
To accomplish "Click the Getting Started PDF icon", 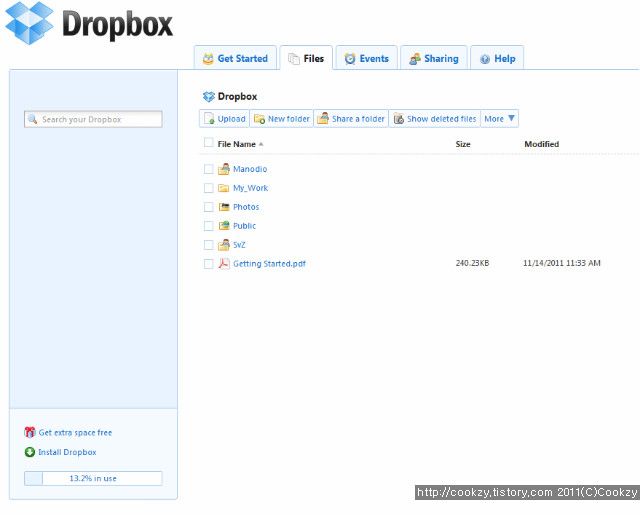I will click(x=224, y=264).
